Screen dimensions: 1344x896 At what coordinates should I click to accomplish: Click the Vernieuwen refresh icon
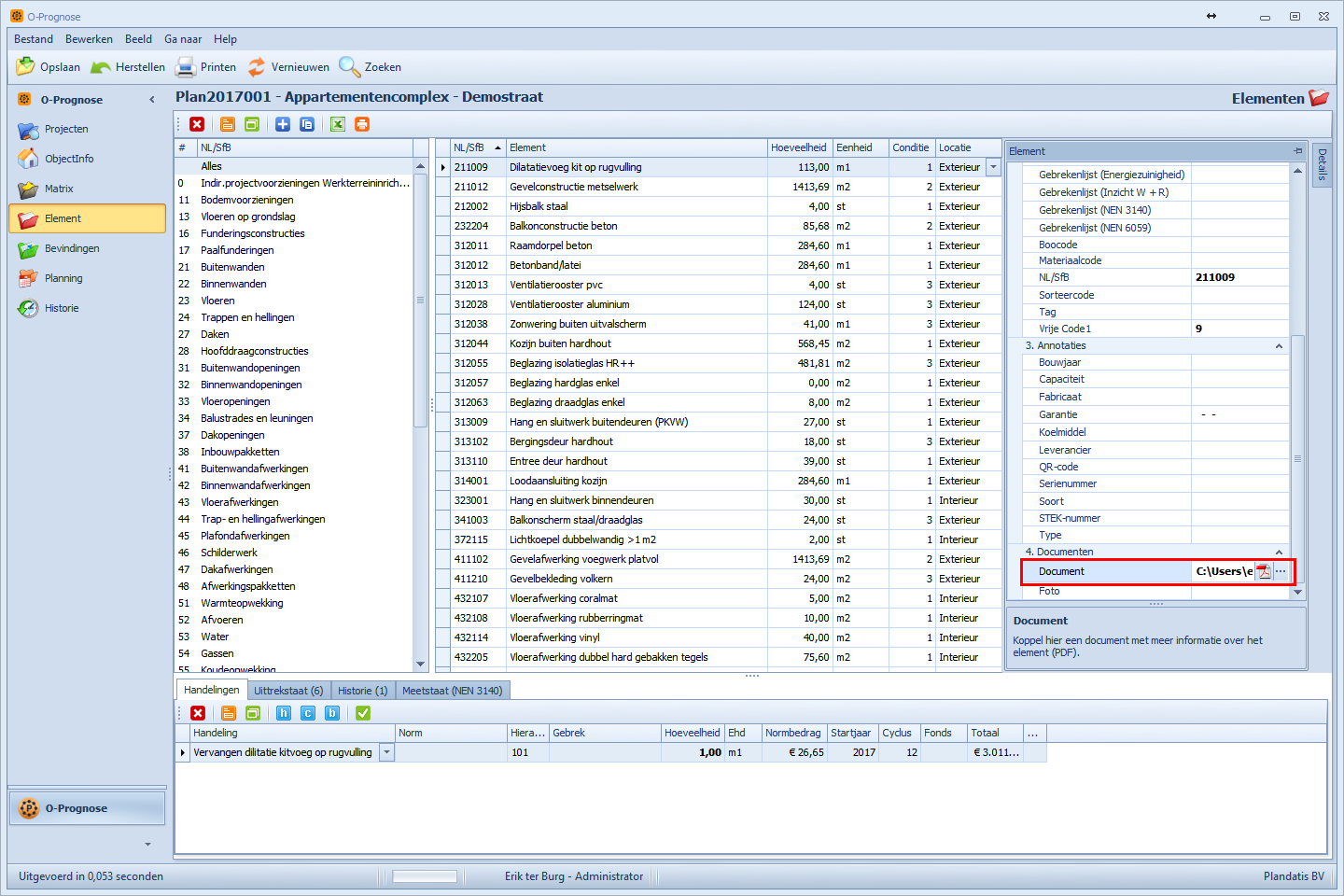pyautogui.click(x=257, y=67)
